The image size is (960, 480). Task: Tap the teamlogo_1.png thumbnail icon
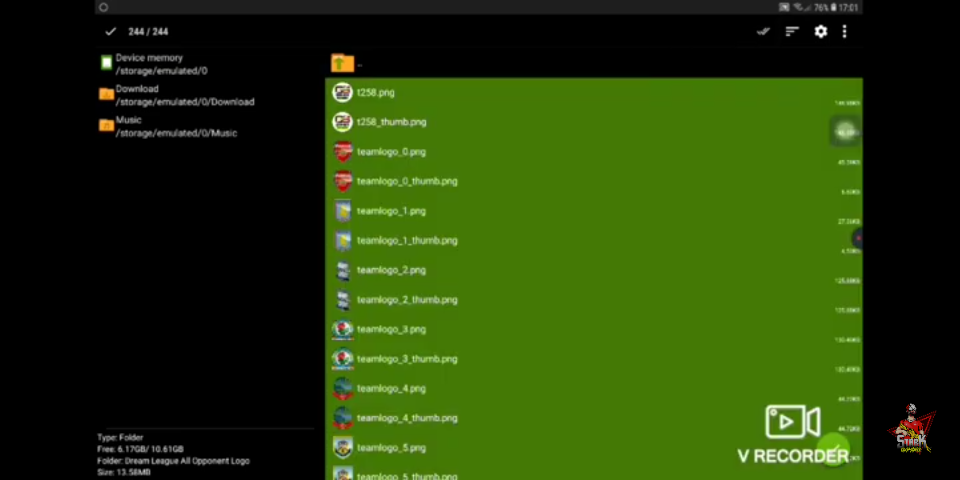tap(343, 211)
